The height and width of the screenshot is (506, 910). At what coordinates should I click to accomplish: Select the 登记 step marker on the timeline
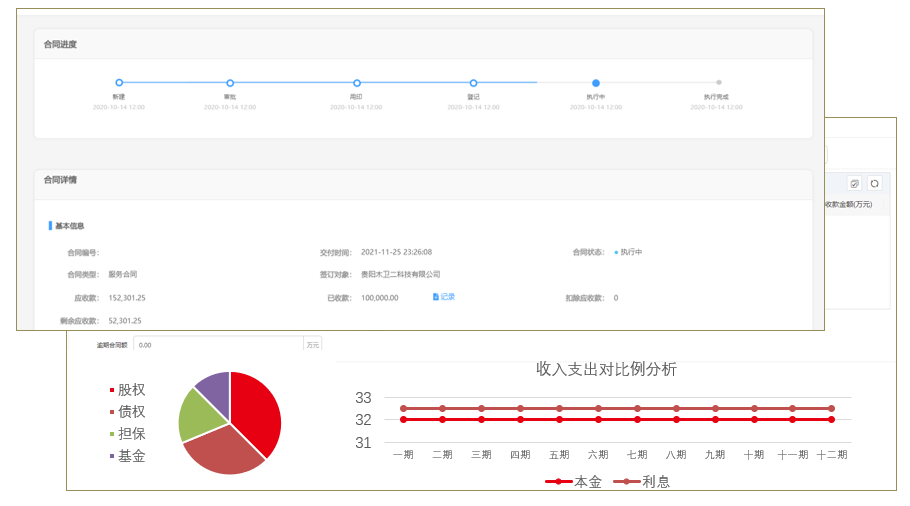coord(474,83)
